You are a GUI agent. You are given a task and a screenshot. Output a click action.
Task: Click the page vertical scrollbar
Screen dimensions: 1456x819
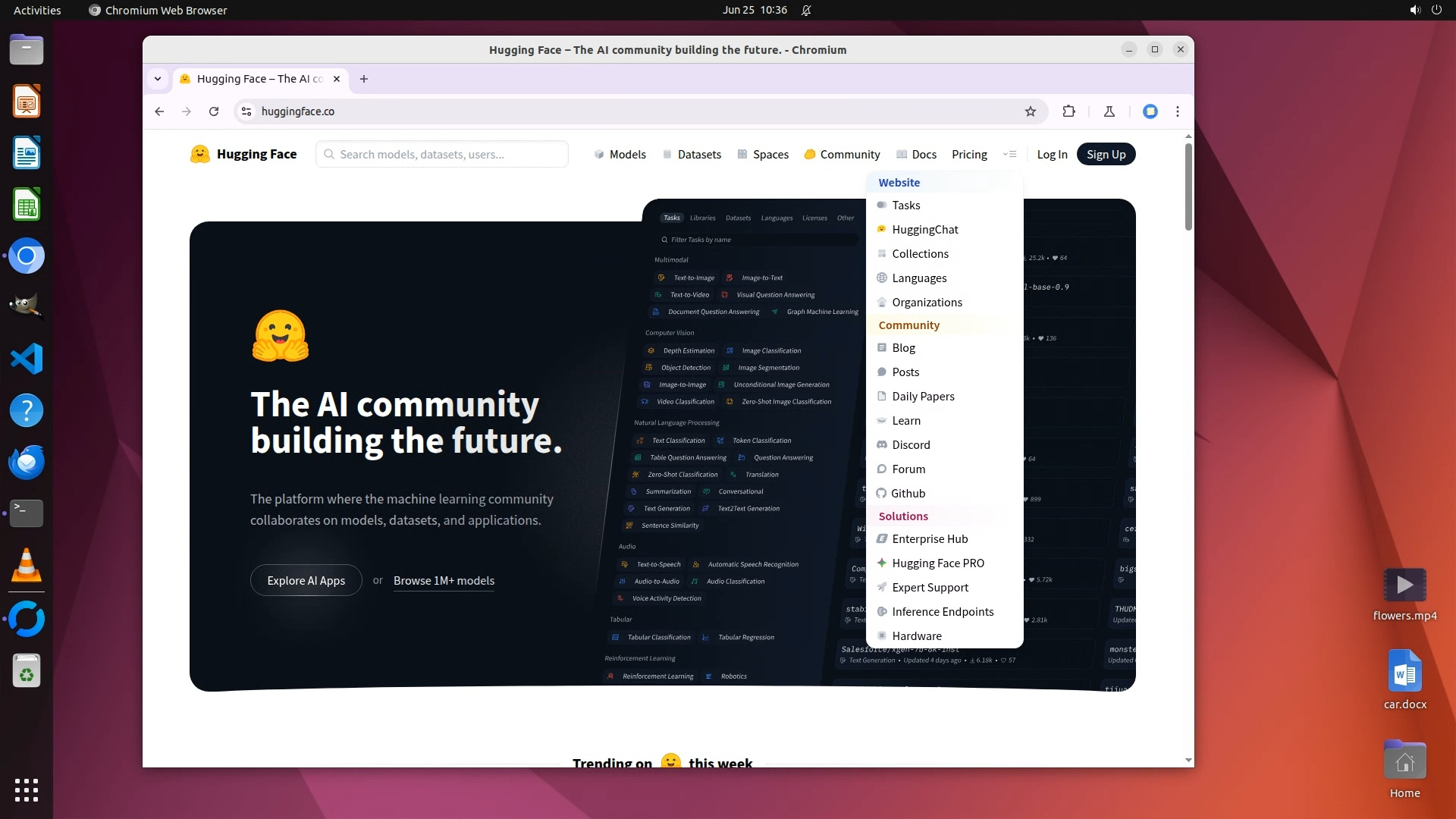1188,186
